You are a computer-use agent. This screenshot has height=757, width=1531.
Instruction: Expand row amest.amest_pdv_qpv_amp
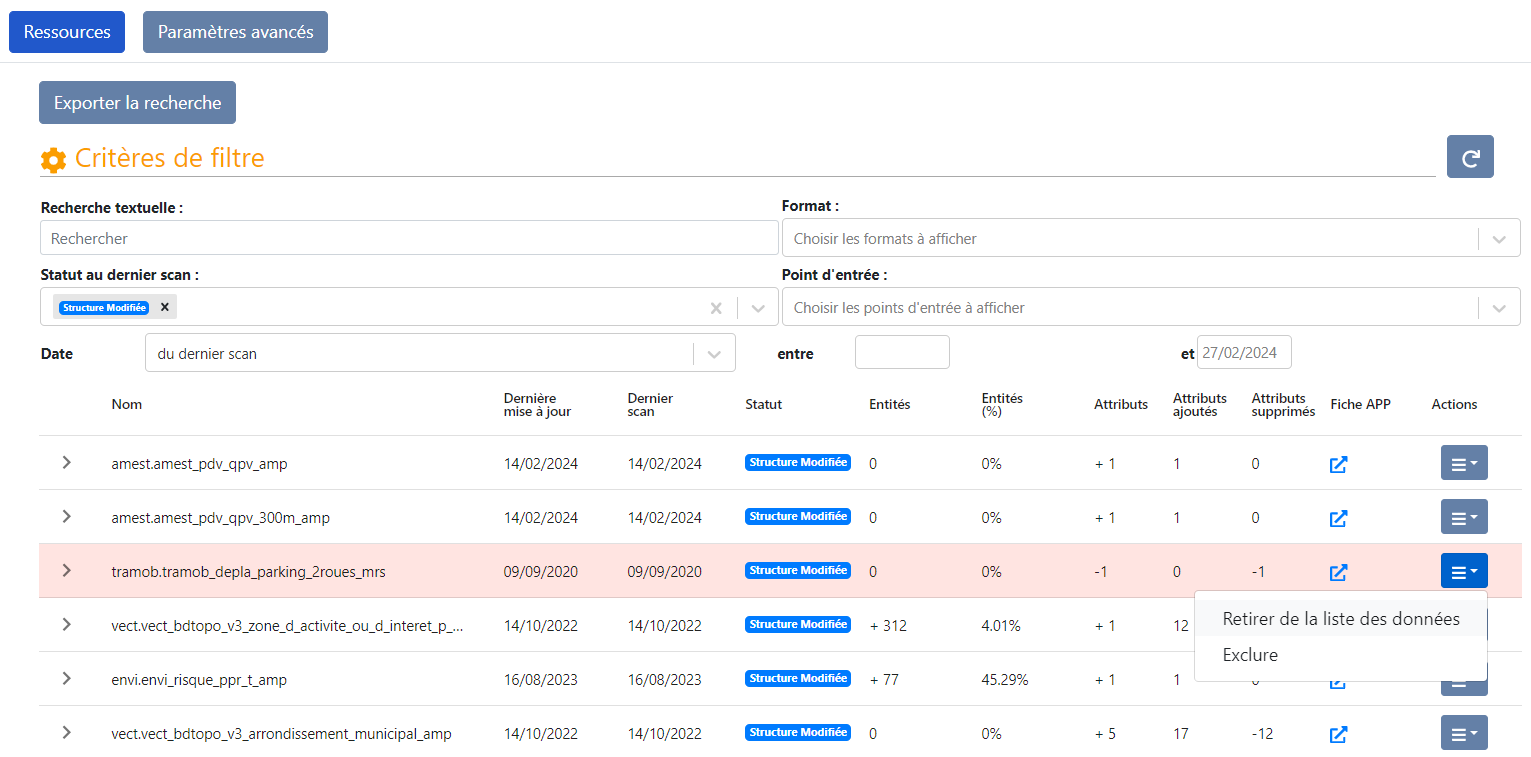[x=66, y=462]
